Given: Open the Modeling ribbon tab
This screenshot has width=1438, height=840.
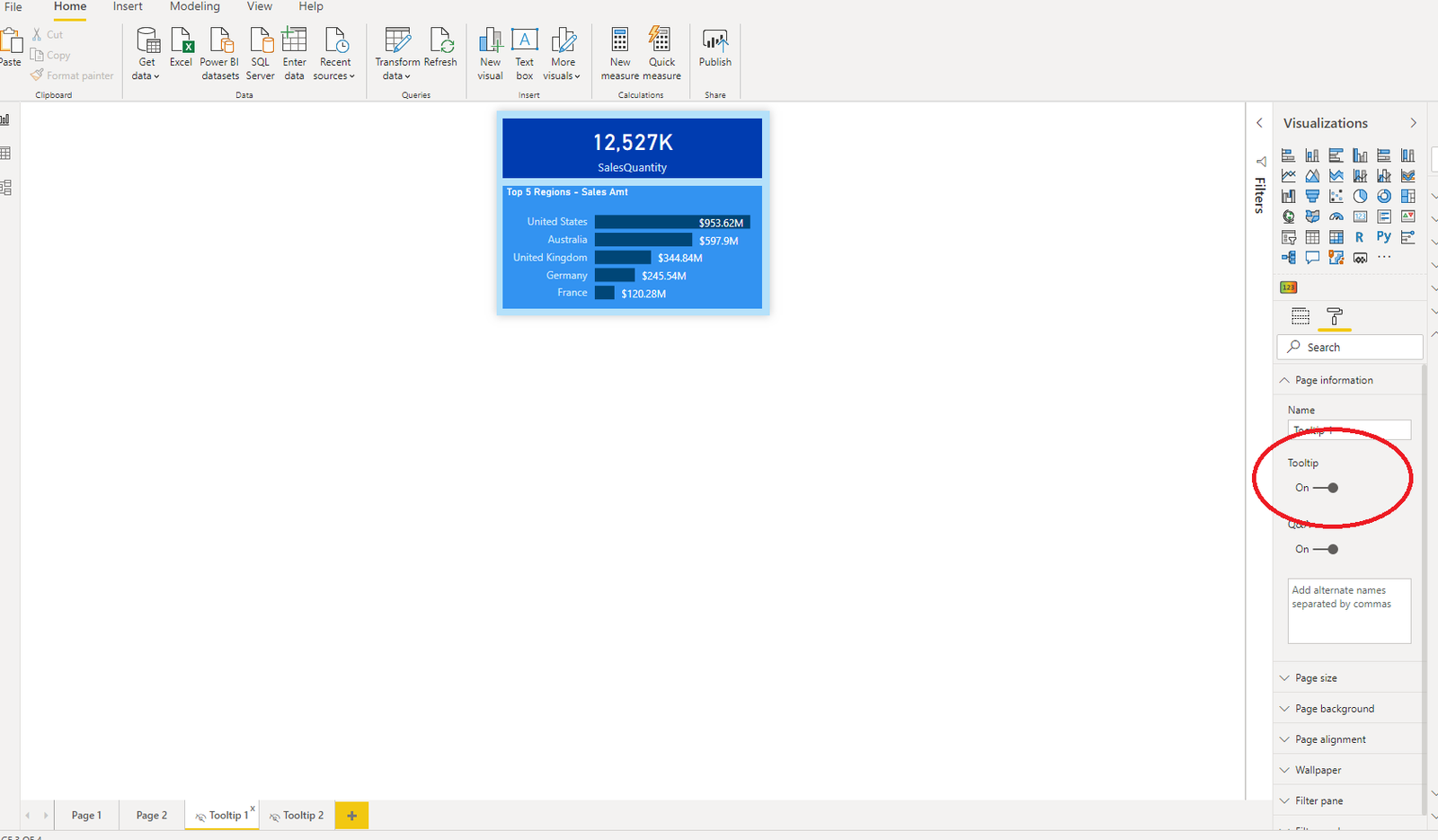Looking at the screenshot, I should [194, 6].
